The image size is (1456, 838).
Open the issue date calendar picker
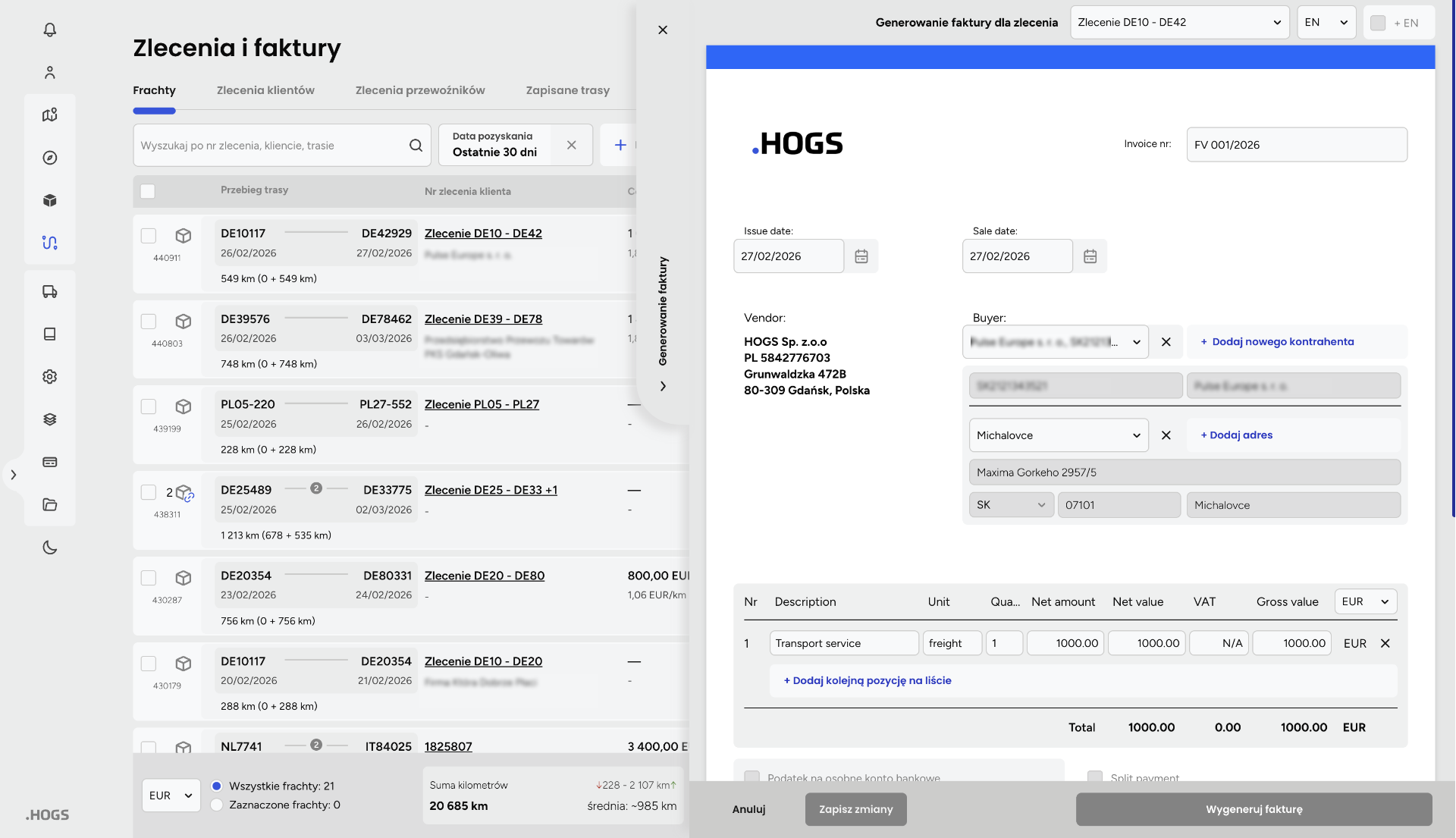tap(861, 256)
